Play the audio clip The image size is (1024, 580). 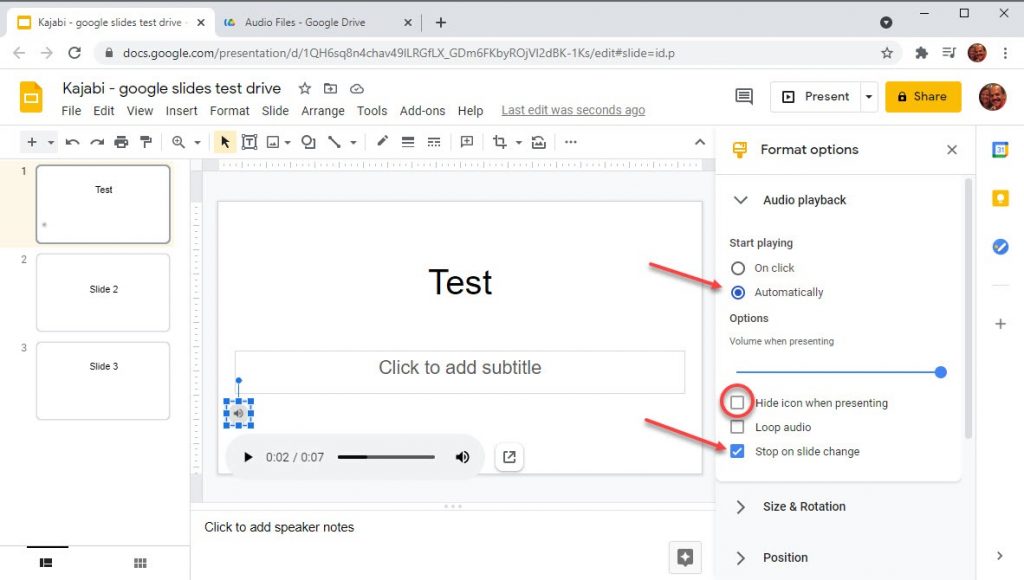(248, 457)
